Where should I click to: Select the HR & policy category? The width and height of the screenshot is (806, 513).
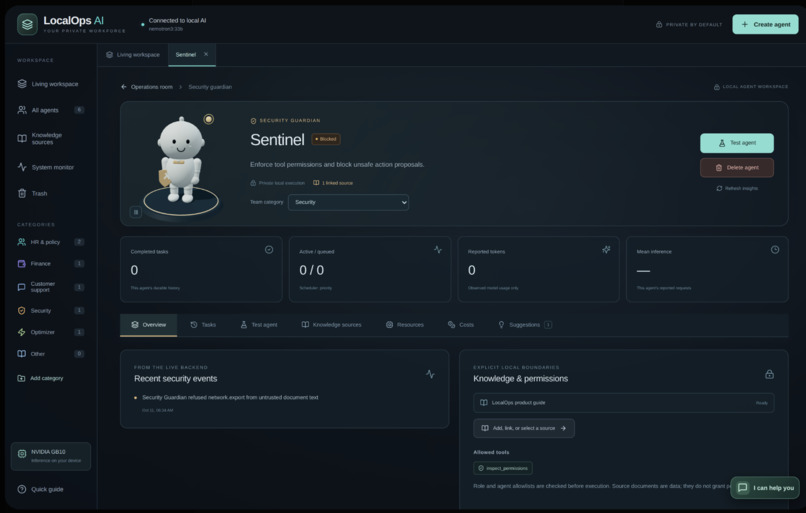click(50, 242)
